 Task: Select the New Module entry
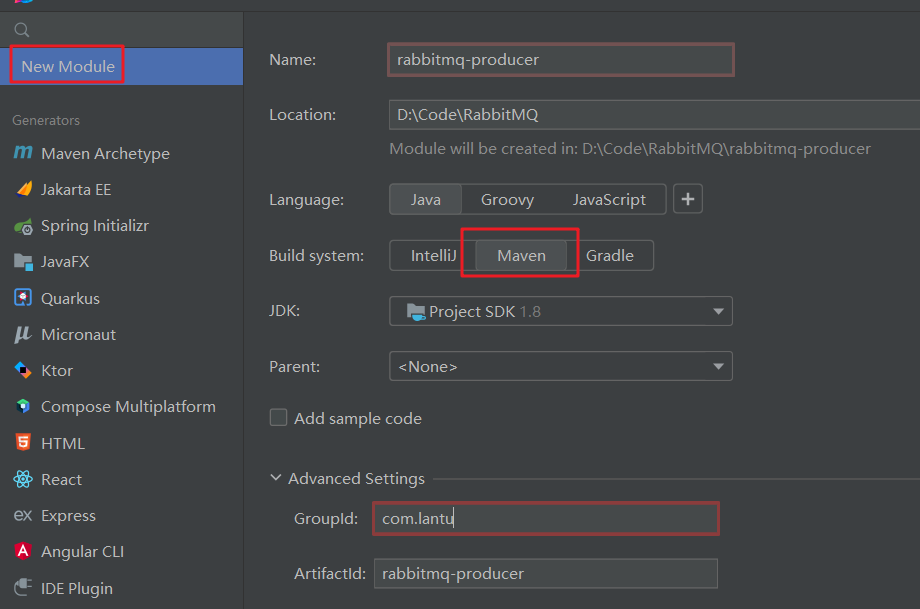(x=121, y=66)
